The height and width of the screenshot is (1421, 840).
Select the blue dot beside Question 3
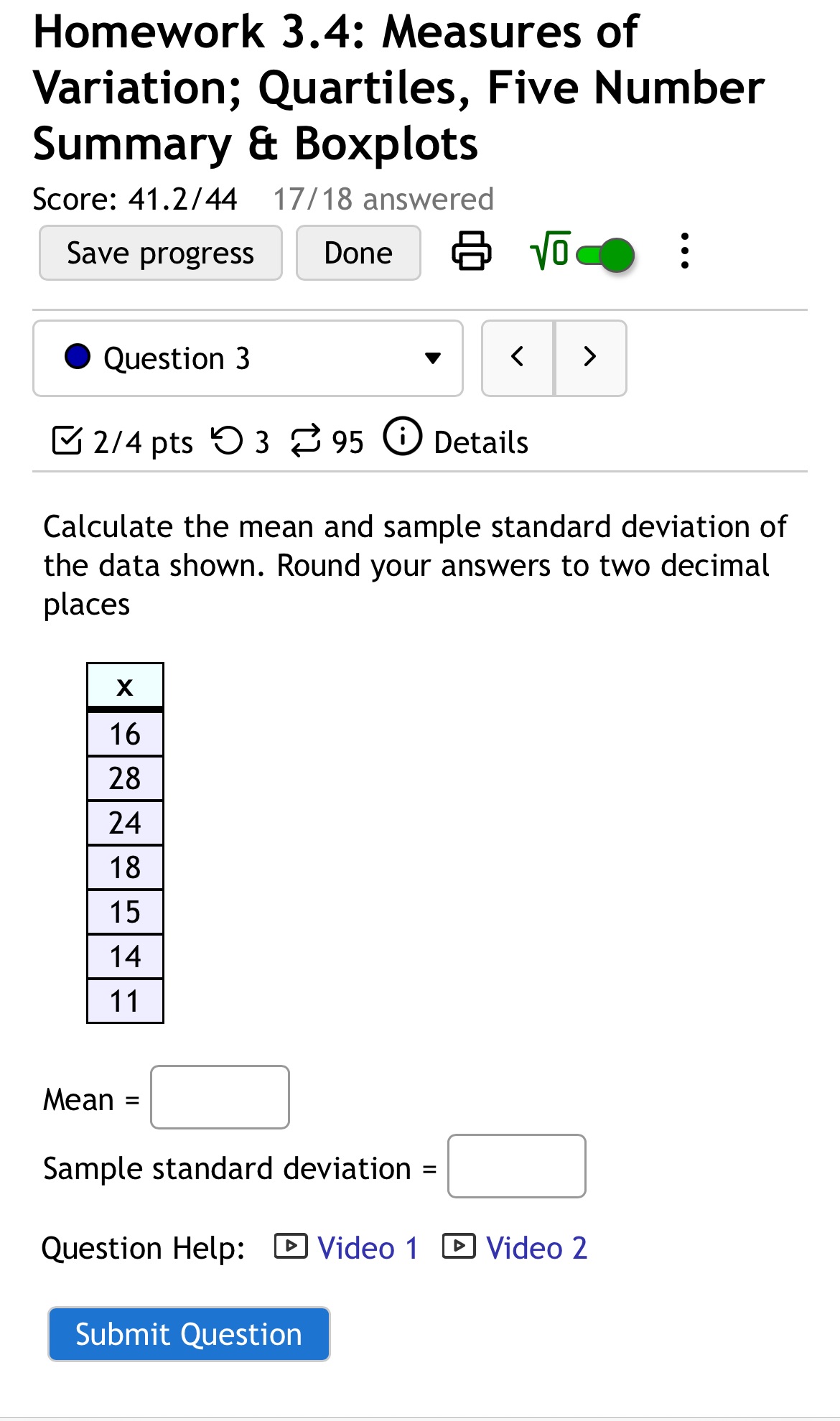tap(76, 357)
